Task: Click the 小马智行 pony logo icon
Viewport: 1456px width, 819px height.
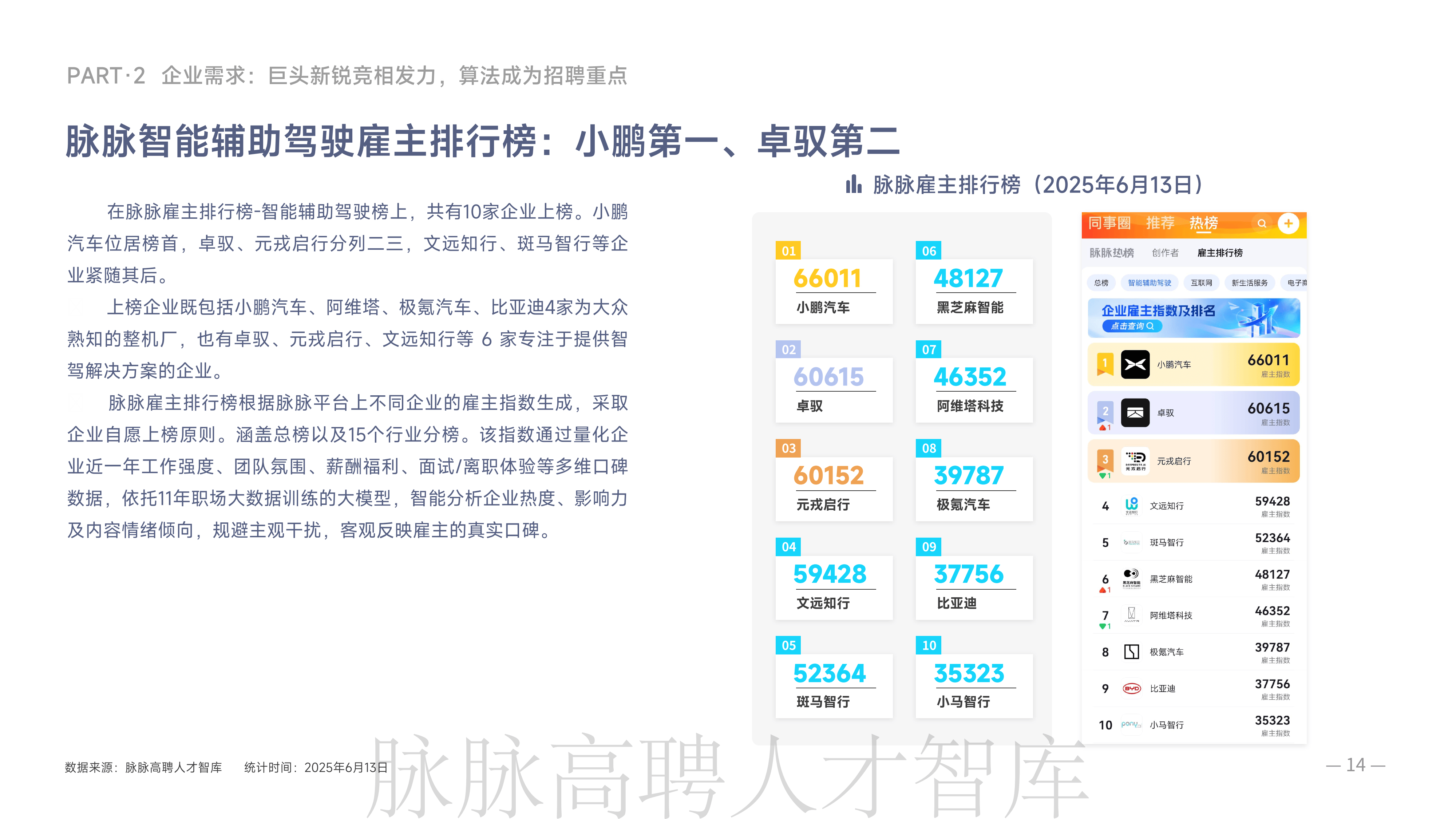Action: [x=1131, y=725]
